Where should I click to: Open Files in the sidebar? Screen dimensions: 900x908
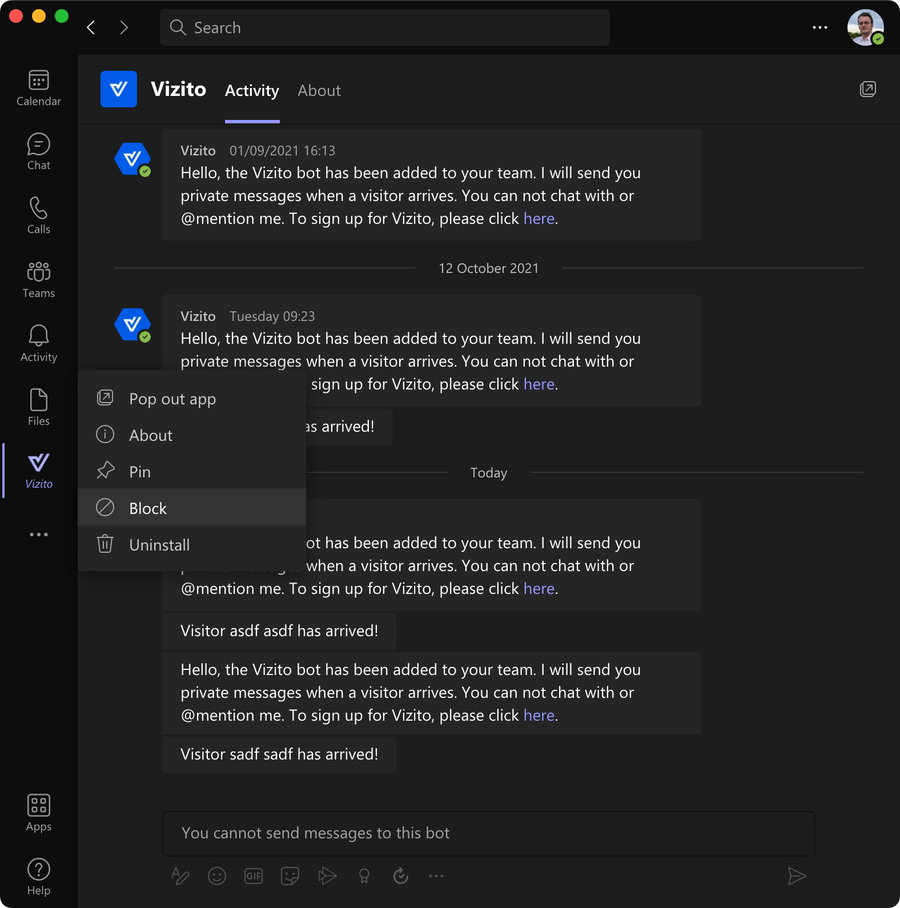(x=38, y=407)
